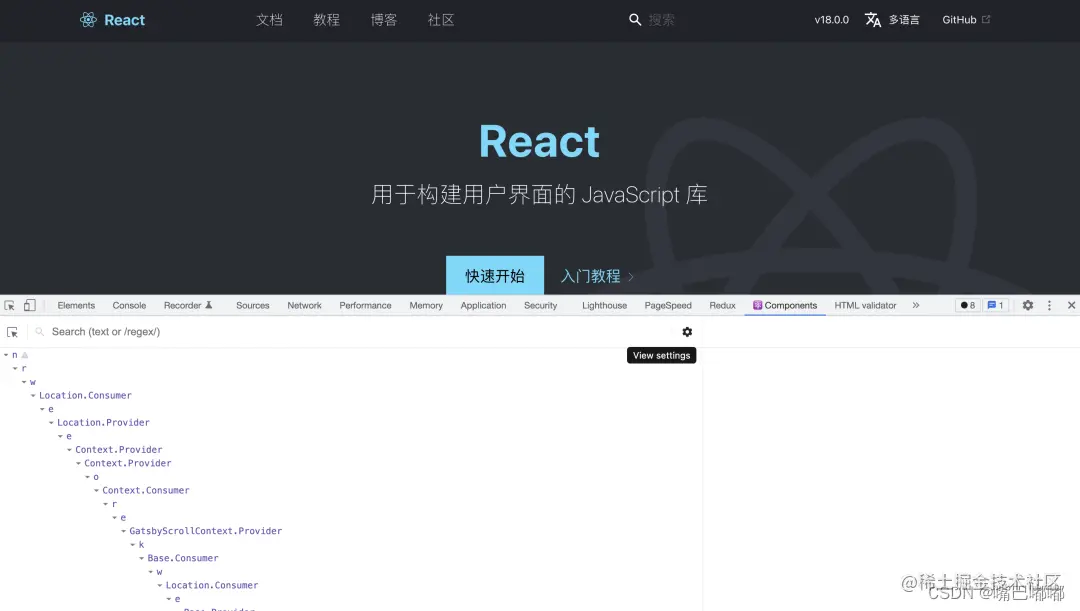Viewport: 1080px width, 611px height.
Task: Collapse the o component node arrow
Action: (x=87, y=477)
